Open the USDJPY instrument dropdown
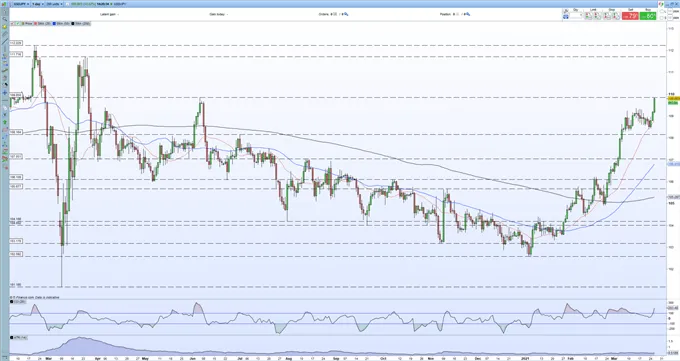The height and width of the screenshot is (361, 680). (x=21, y=4)
